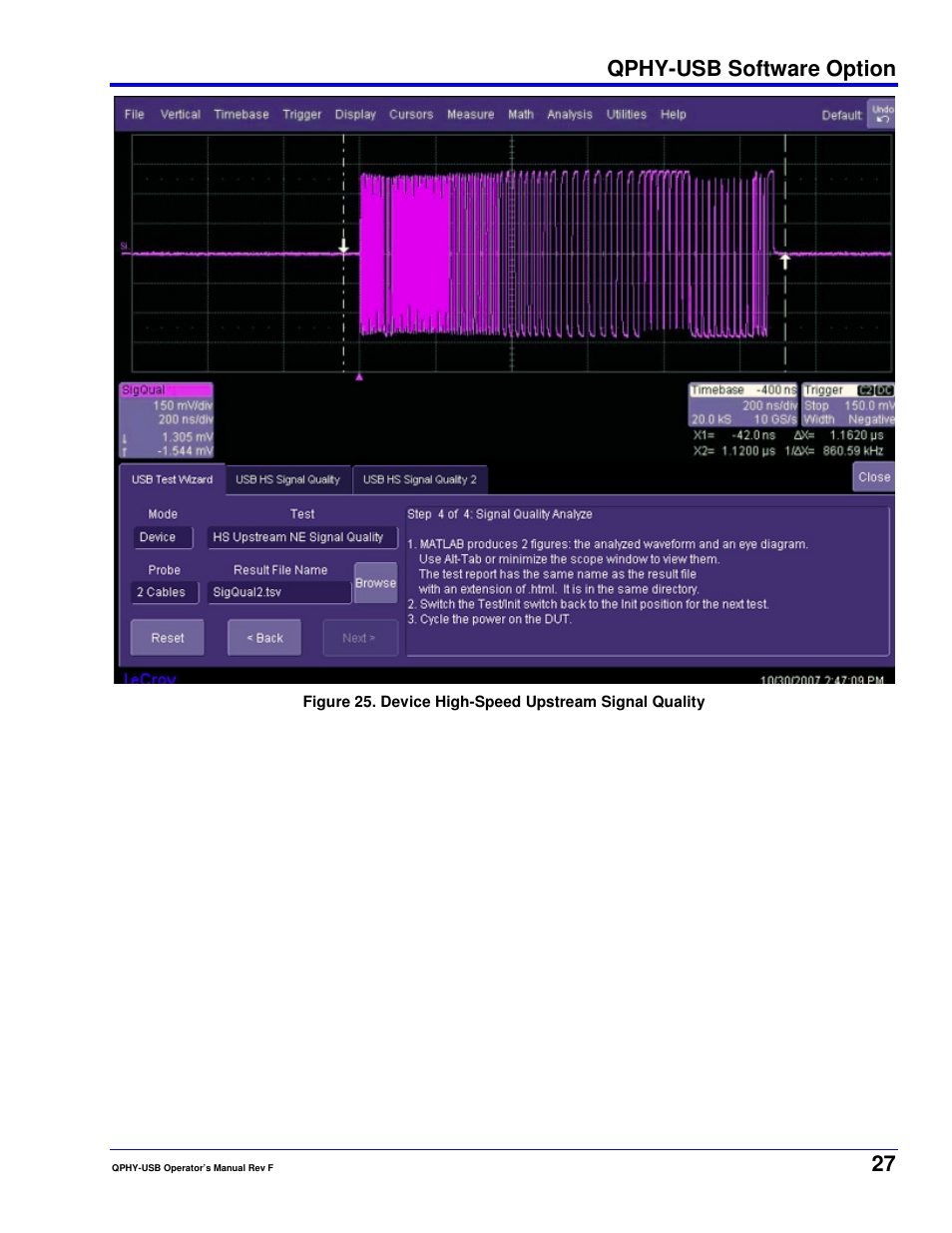Click the LeCroy logo
The height and width of the screenshot is (1233, 952).
(150, 678)
